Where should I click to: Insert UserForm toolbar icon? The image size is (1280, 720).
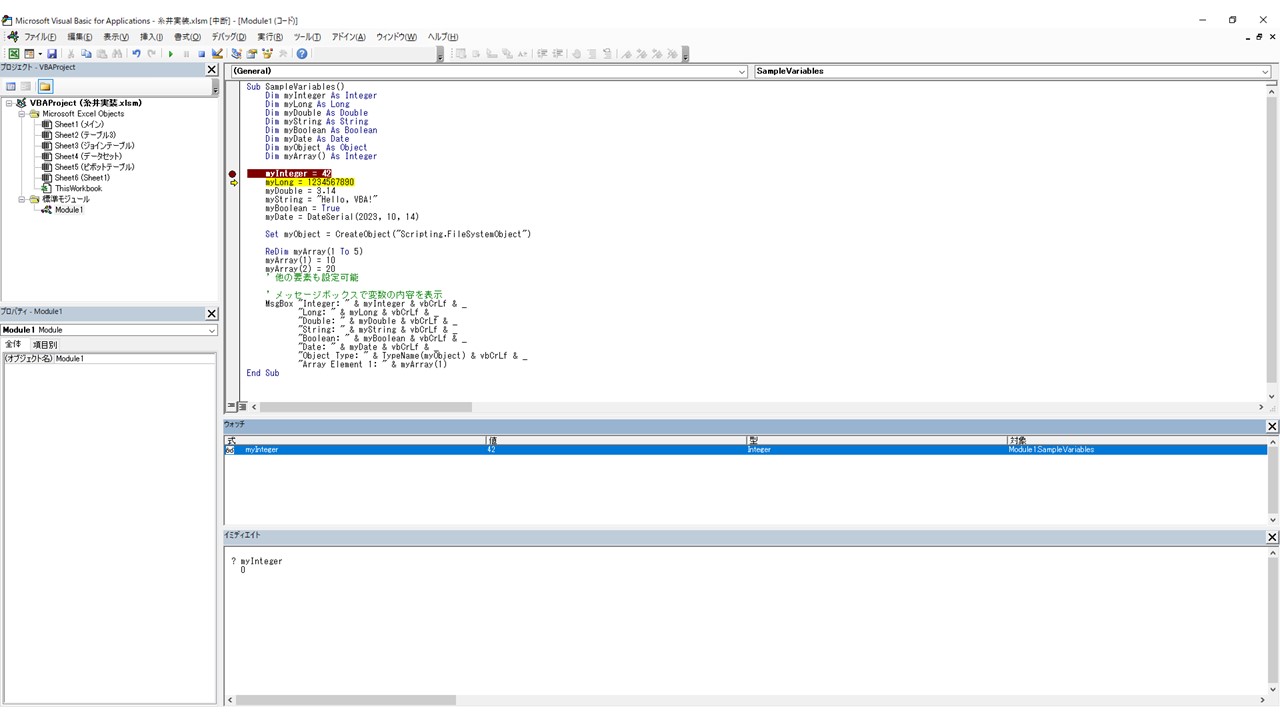[x=29, y=54]
